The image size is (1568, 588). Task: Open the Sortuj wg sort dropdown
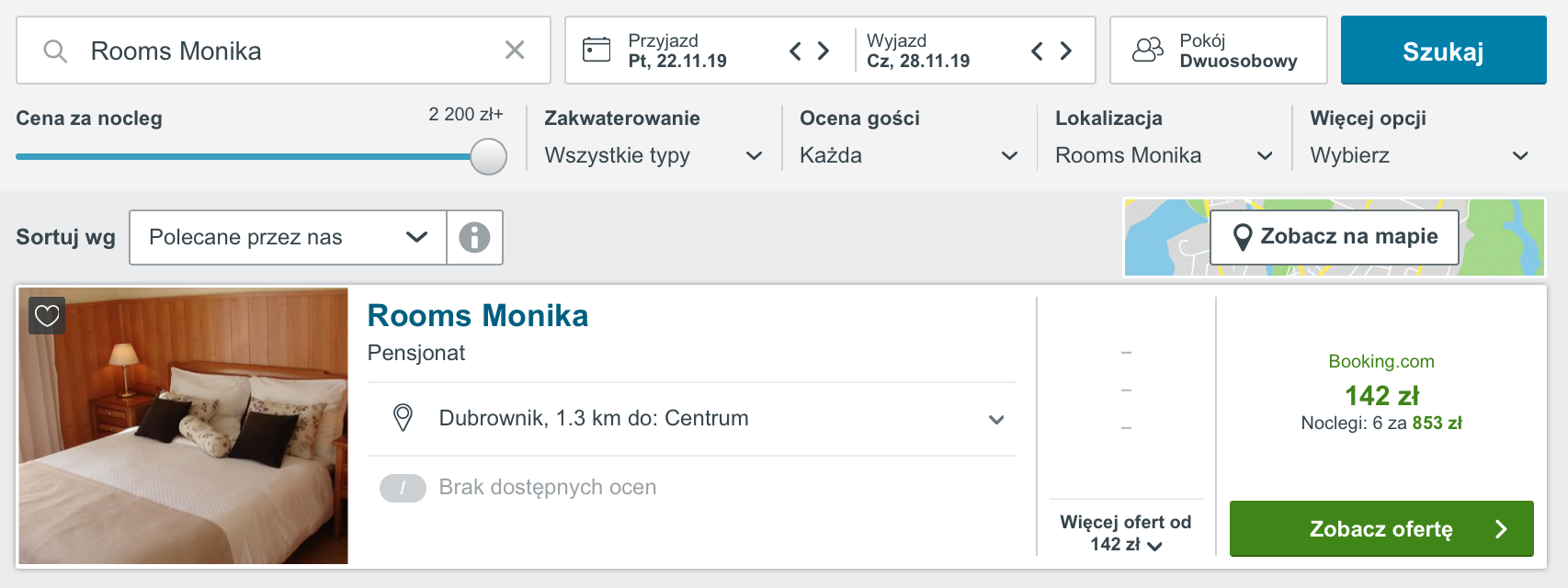pyautogui.click(x=288, y=237)
